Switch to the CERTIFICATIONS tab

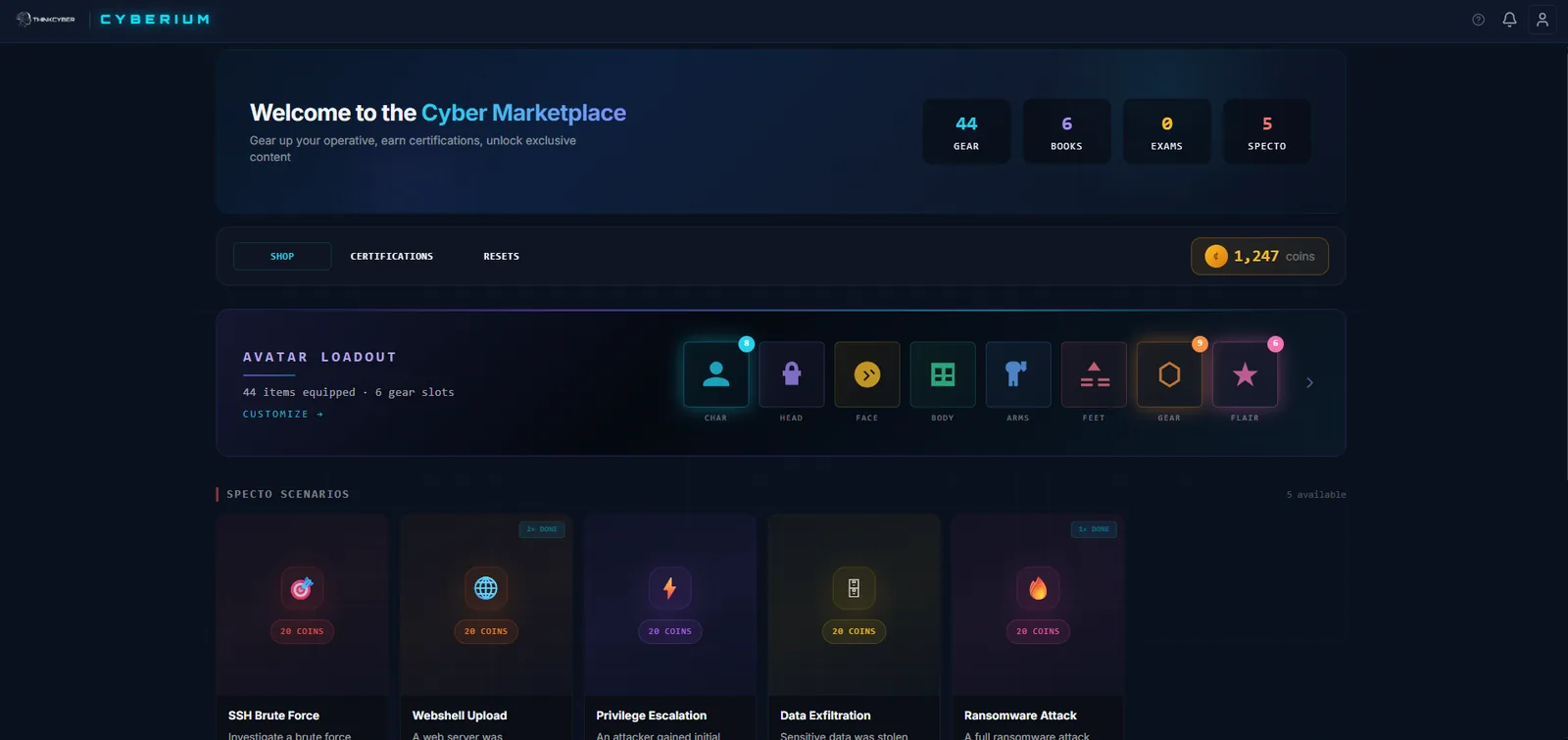(391, 256)
